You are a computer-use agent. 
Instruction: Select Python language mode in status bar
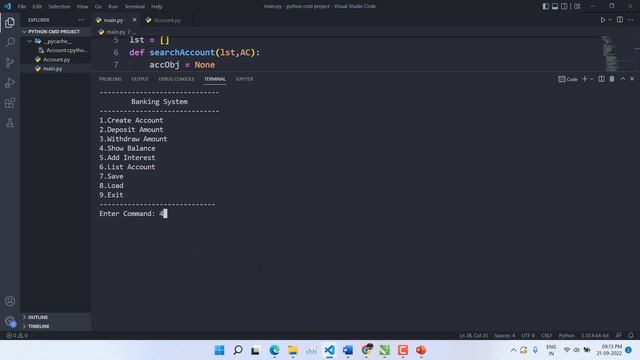566,335
